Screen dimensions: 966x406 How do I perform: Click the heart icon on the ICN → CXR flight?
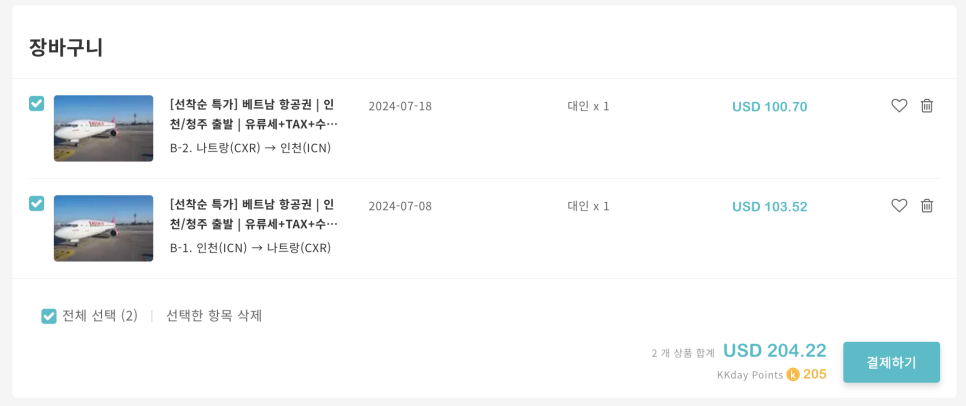(899, 206)
